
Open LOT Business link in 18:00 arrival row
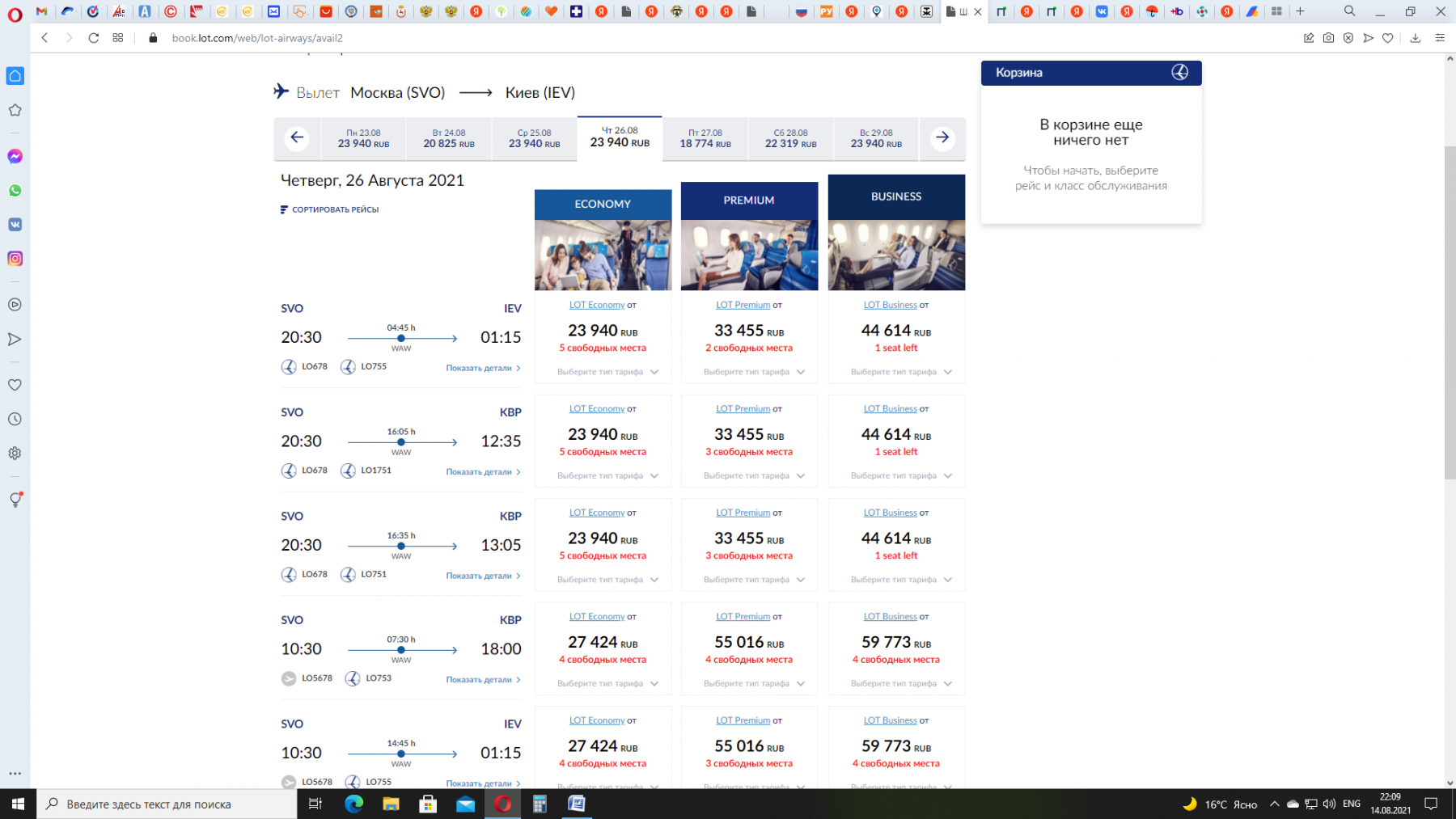tap(890, 616)
